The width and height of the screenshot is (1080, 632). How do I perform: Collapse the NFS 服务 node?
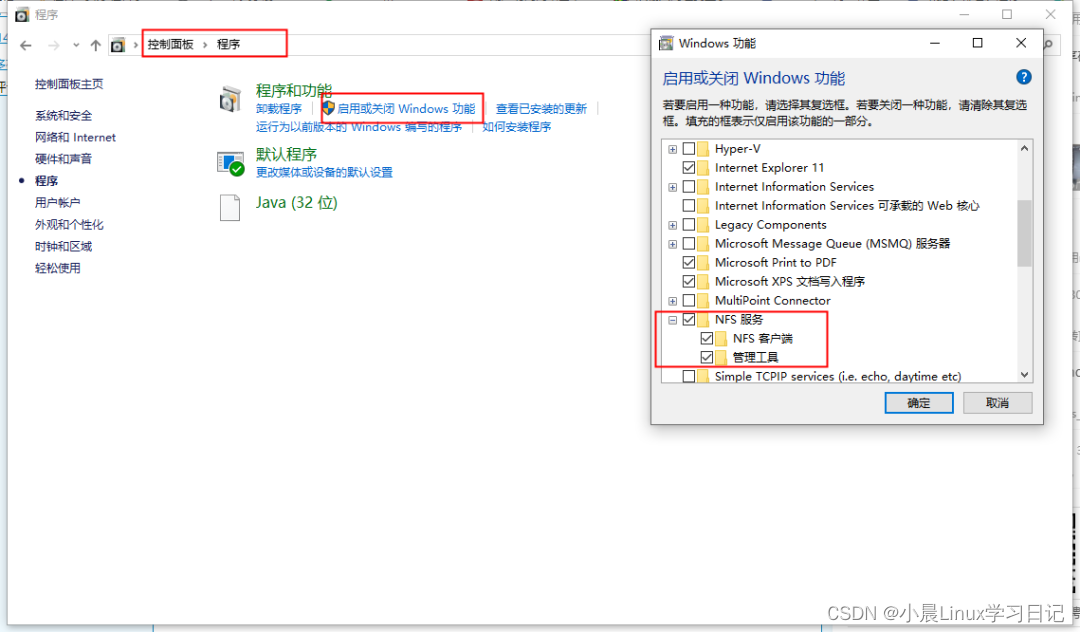(673, 319)
